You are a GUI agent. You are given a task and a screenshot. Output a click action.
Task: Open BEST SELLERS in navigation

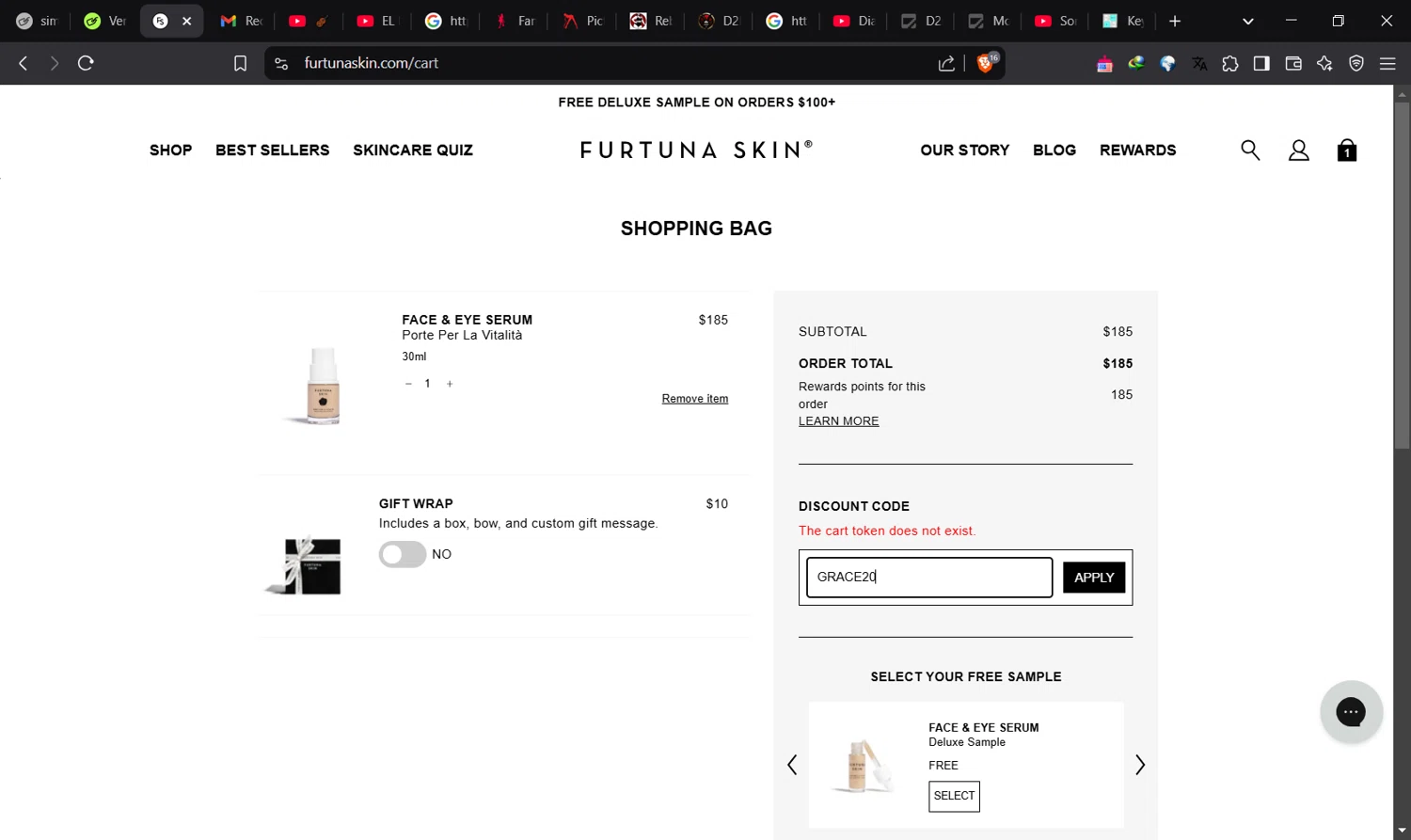(273, 150)
